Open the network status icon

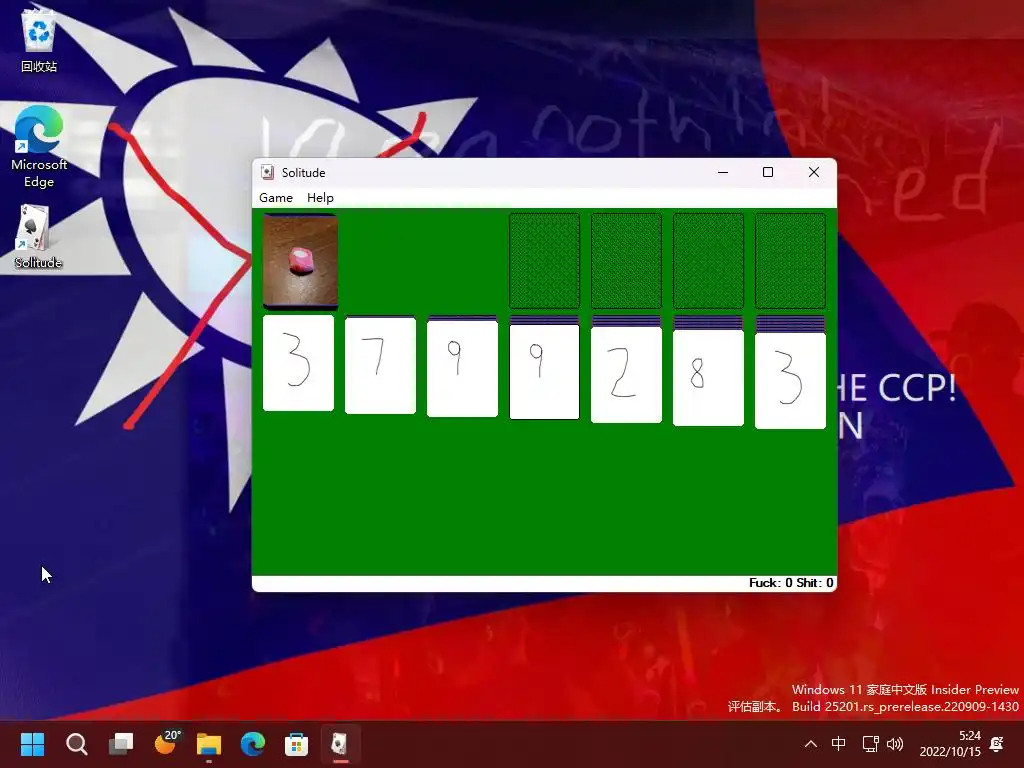pos(870,744)
